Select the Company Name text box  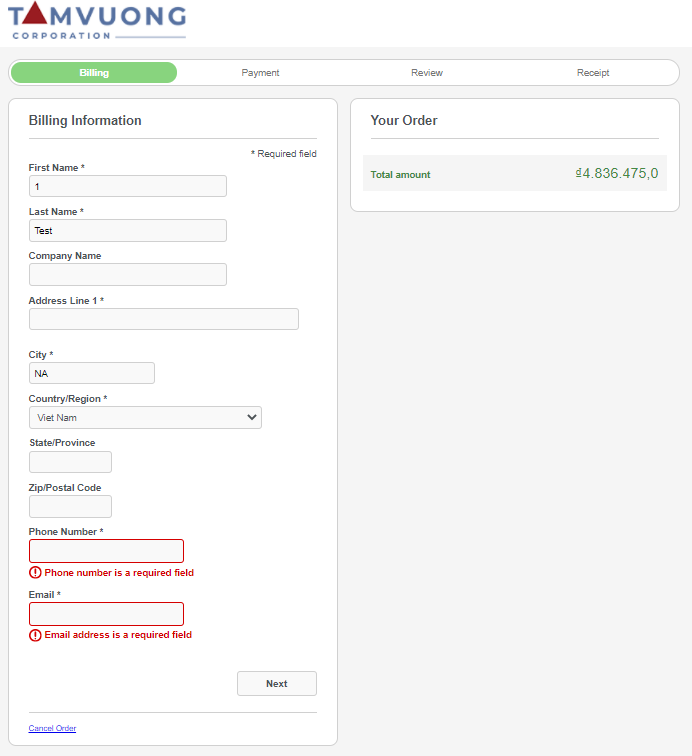(x=127, y=274)
